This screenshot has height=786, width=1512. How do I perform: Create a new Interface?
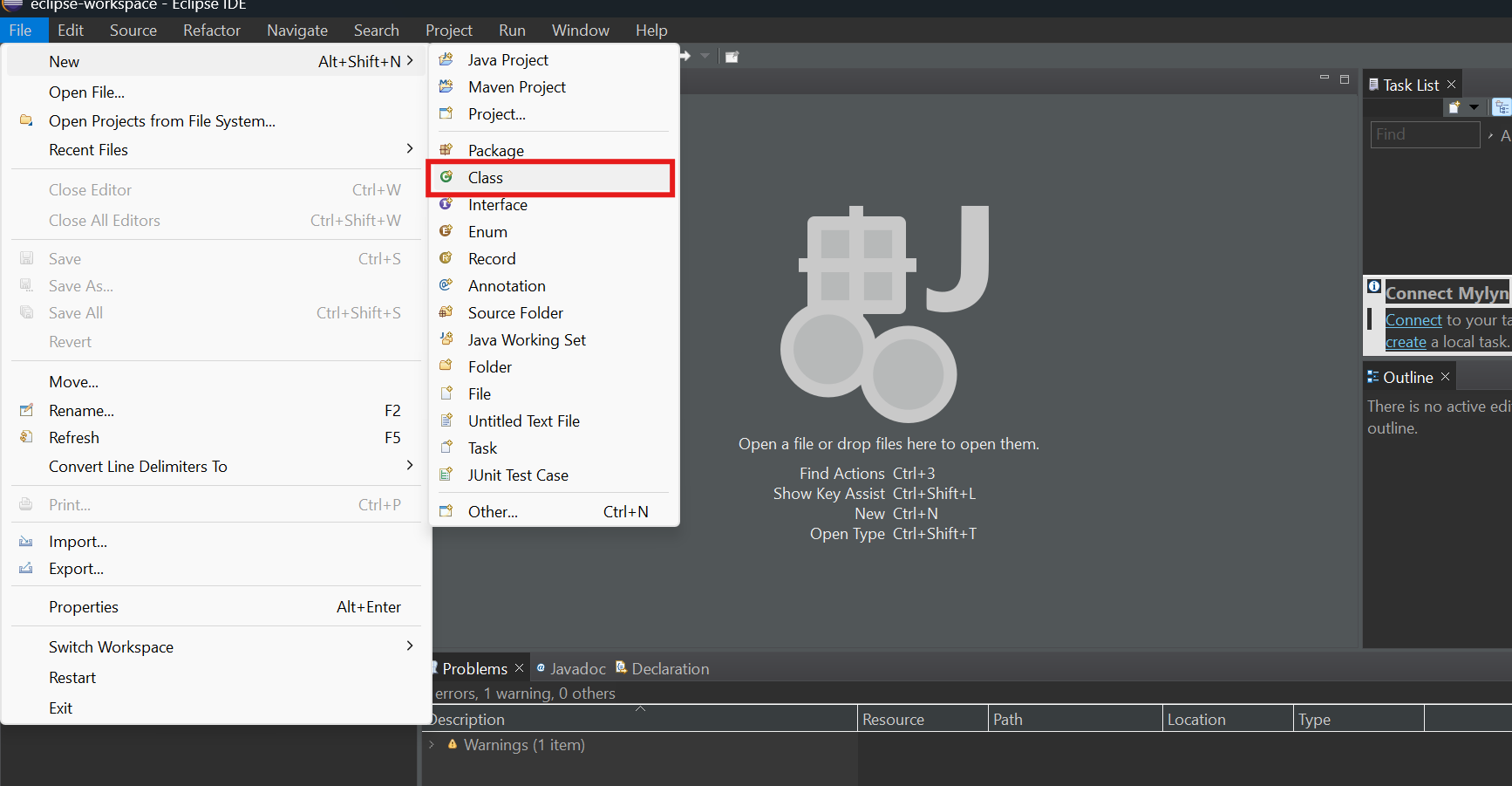click(x=553, y=205)
